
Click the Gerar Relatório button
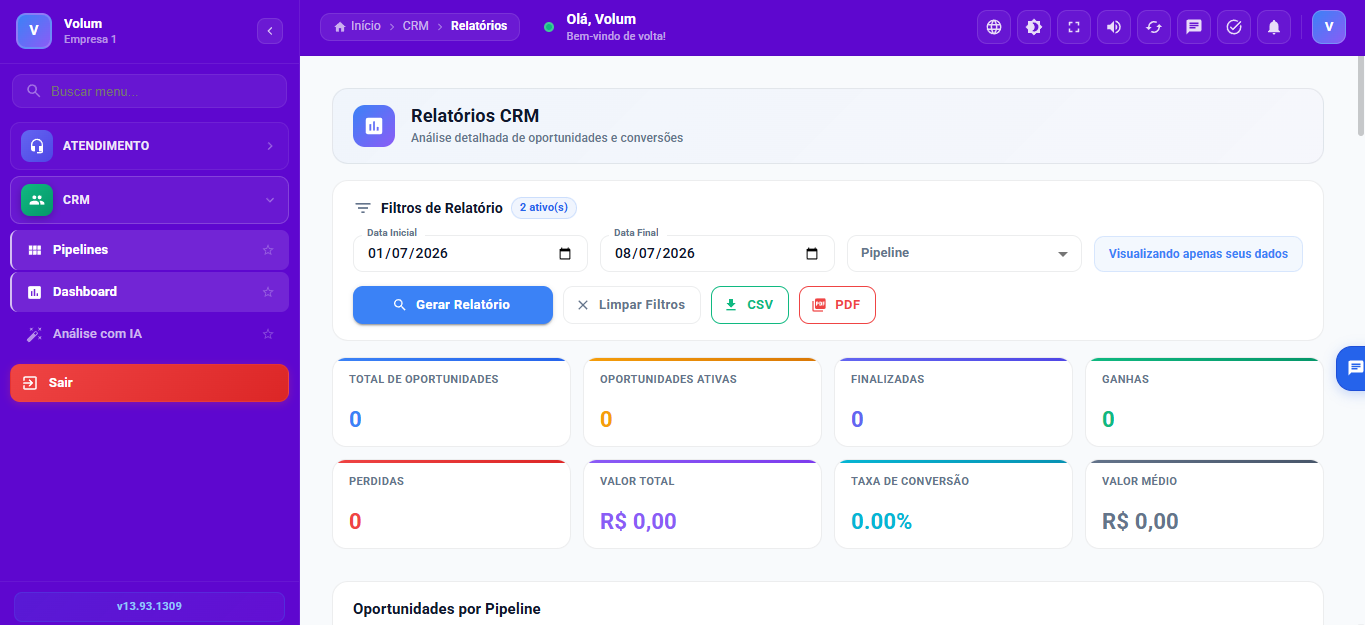(x=453, y=305)
